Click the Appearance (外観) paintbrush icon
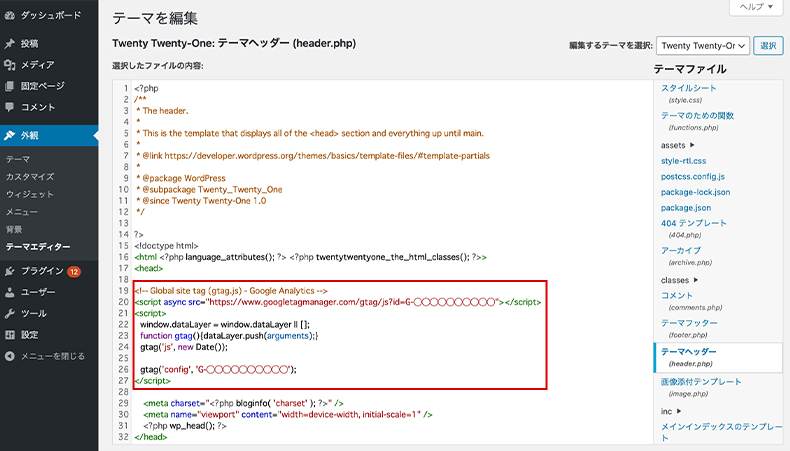Screen dimensions: 790x451 point(10,136)
